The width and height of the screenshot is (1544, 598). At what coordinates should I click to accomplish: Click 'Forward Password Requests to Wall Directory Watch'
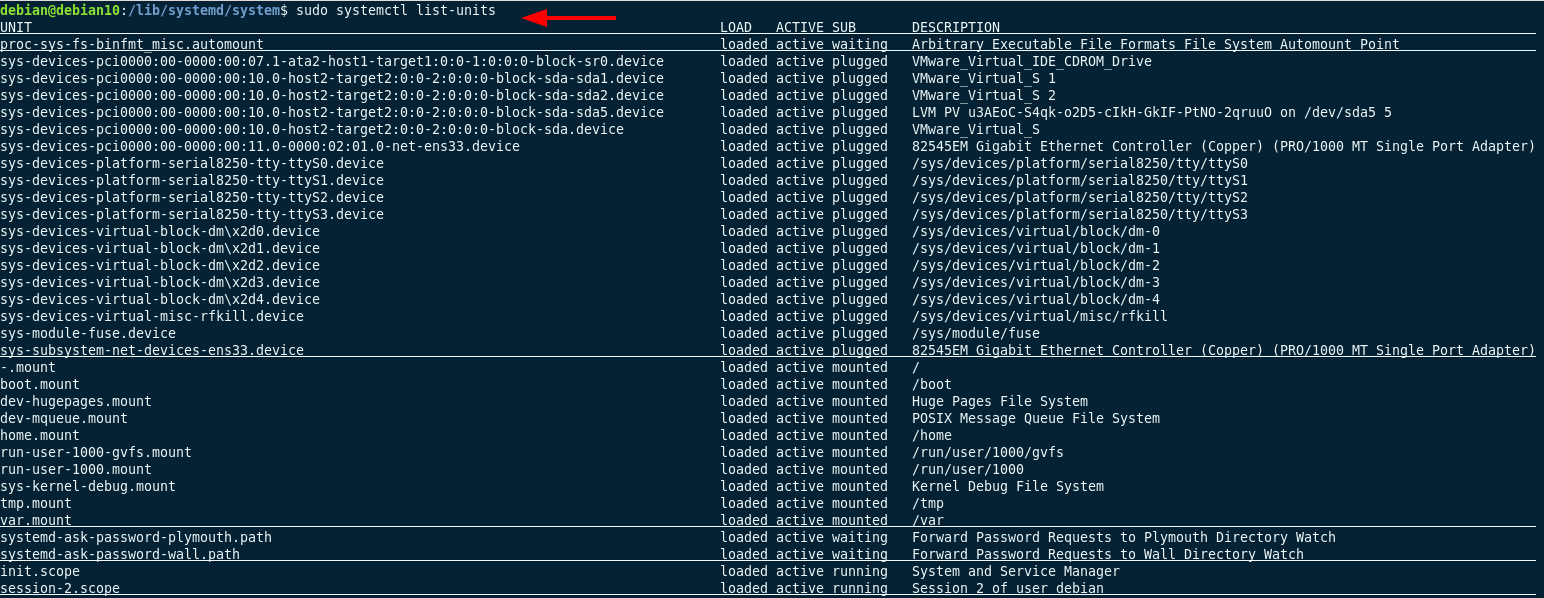(x=1108, y=554)
